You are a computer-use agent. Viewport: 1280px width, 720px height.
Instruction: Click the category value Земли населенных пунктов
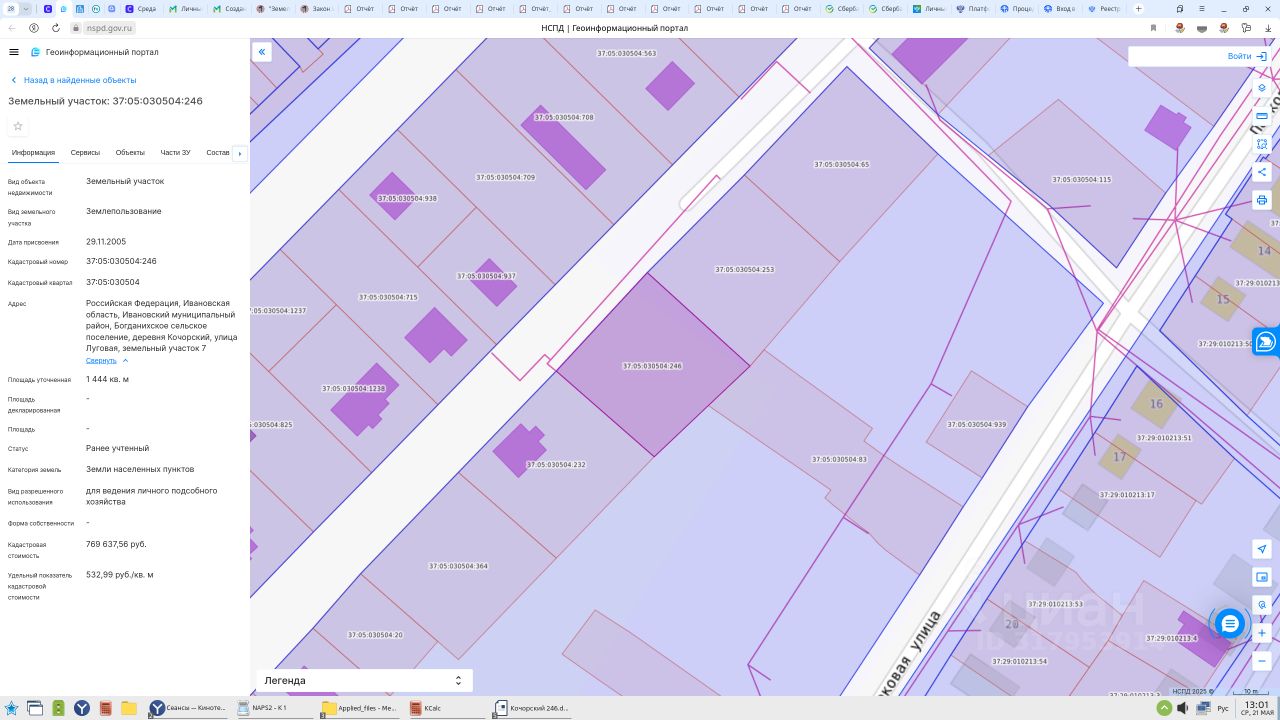[140, 469]
